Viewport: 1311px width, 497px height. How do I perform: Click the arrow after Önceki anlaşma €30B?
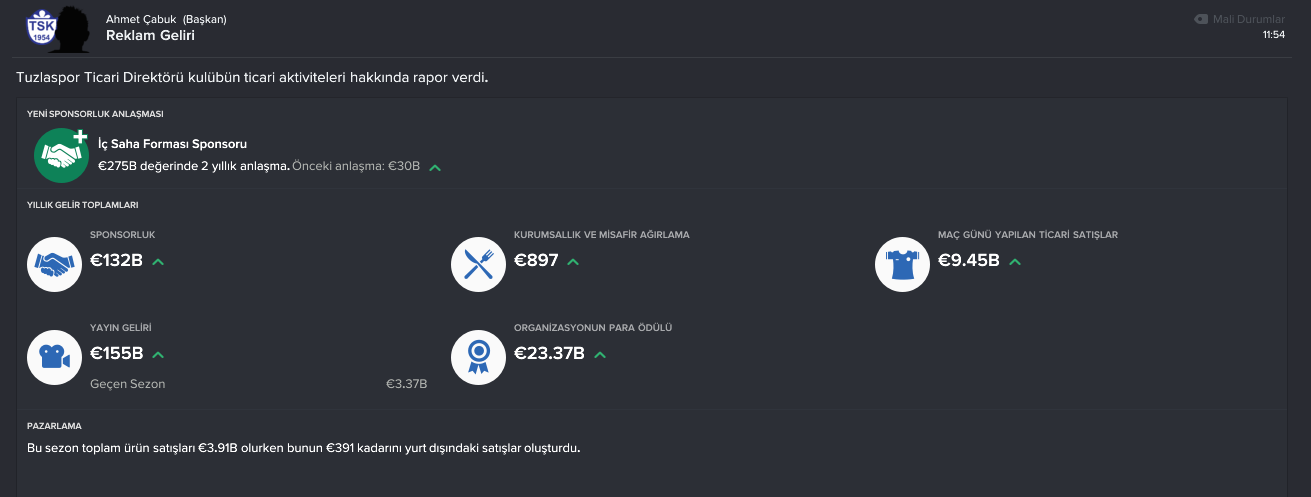435,167
